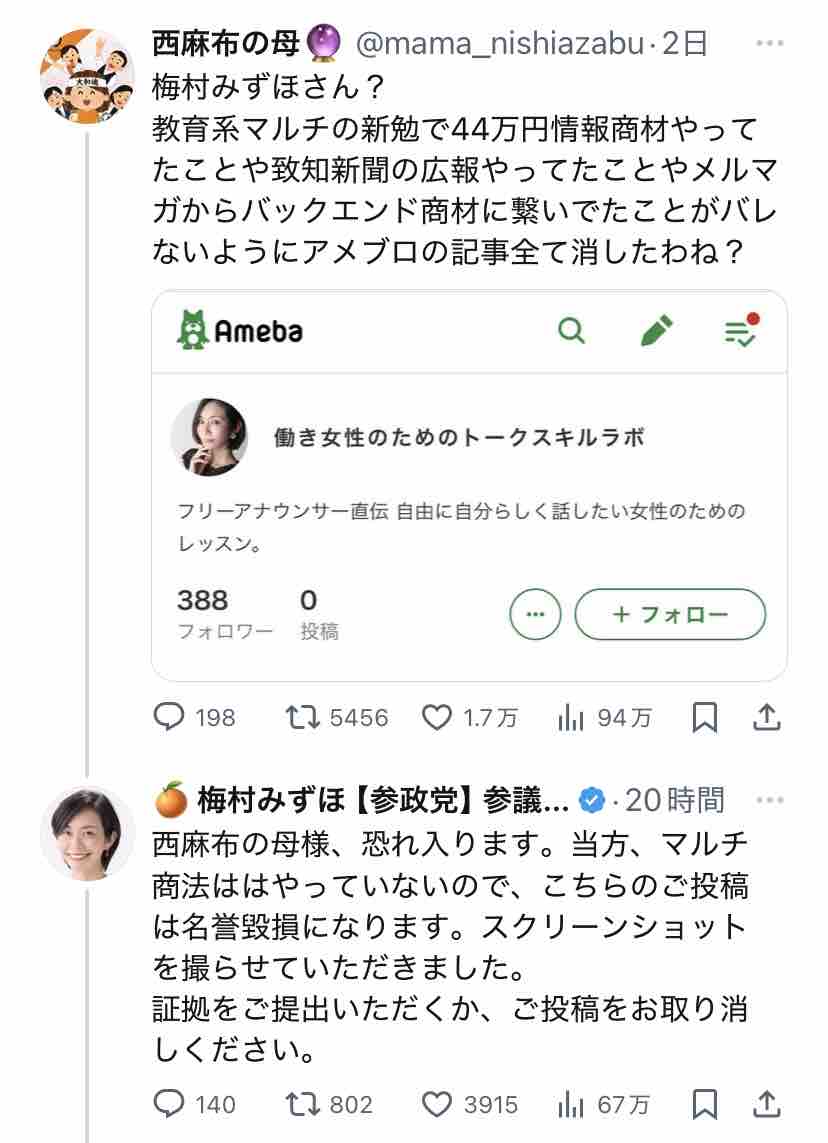Screen dimensions: 828x1143
Task: Like the tweet with 1.7万 likes
Action: pos(437,717)
